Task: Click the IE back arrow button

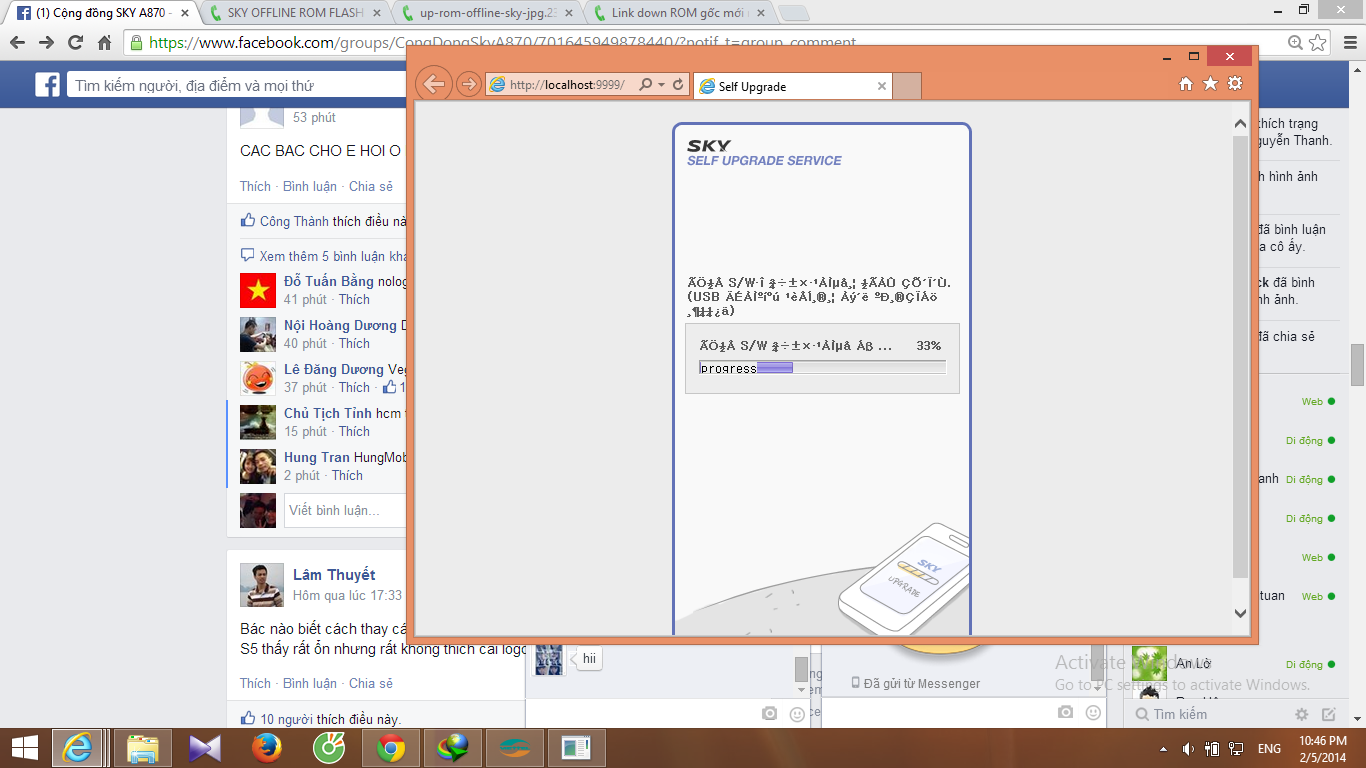Action: pyautogui.click(x=434, y=85)
